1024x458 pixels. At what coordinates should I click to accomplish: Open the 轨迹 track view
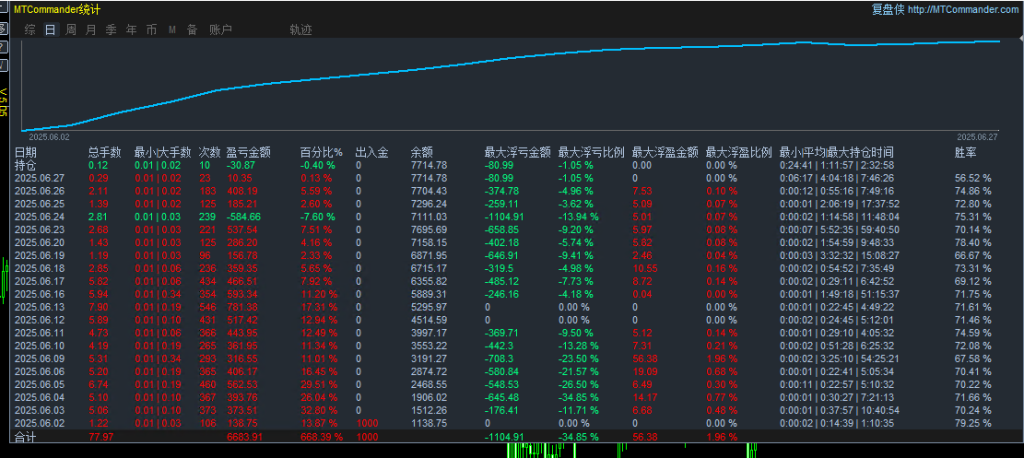(x=300, y=30)
